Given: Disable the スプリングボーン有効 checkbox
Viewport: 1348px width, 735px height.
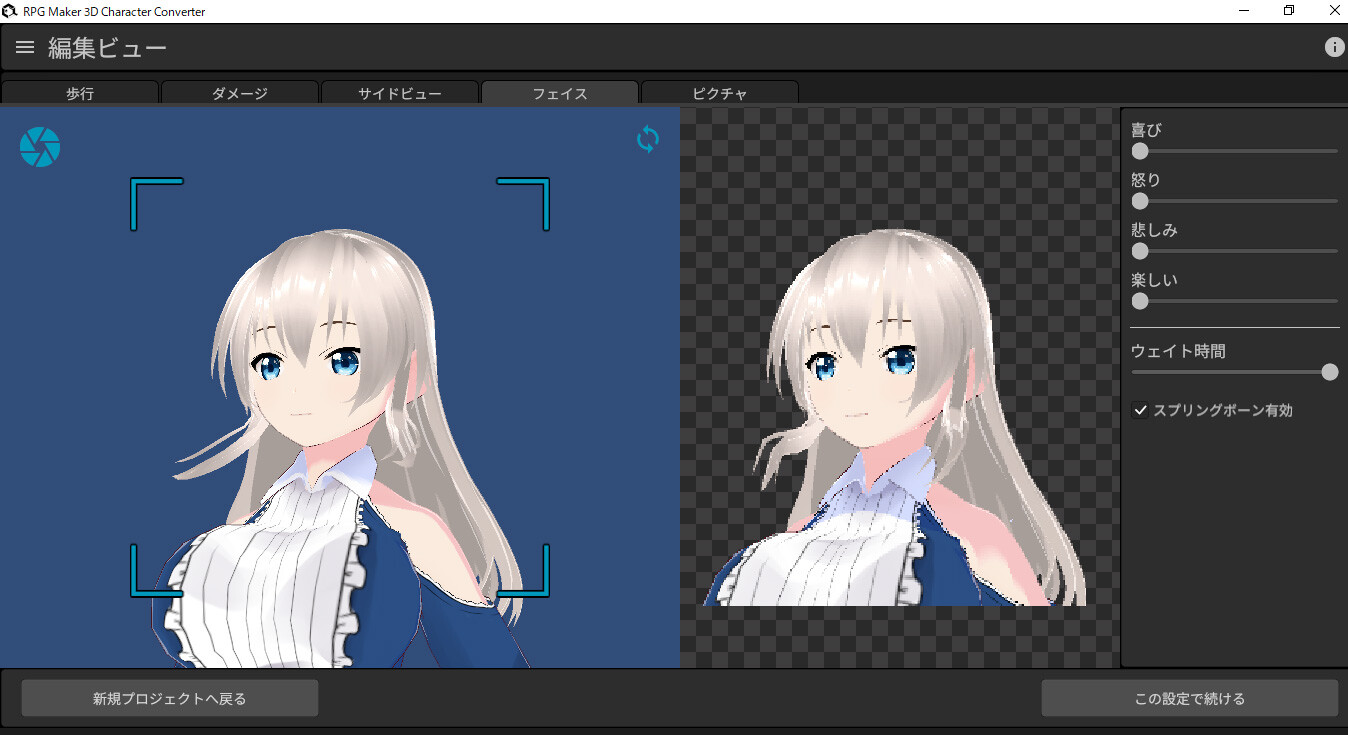Looking at the screenshot, I should pos(1140,409).
